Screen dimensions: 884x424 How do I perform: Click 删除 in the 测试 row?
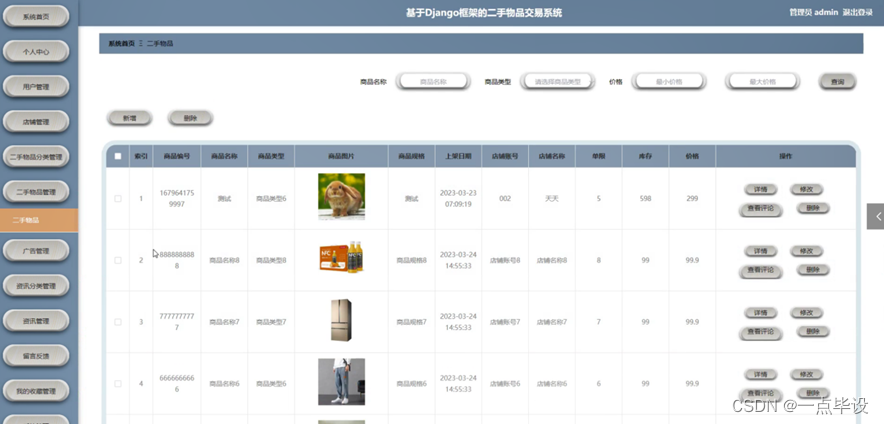(x=813, y=209)
